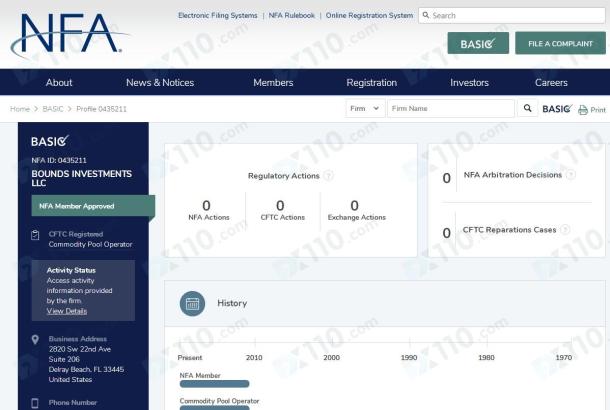Click the BASIC logo in sidebar

click(50, 141)
